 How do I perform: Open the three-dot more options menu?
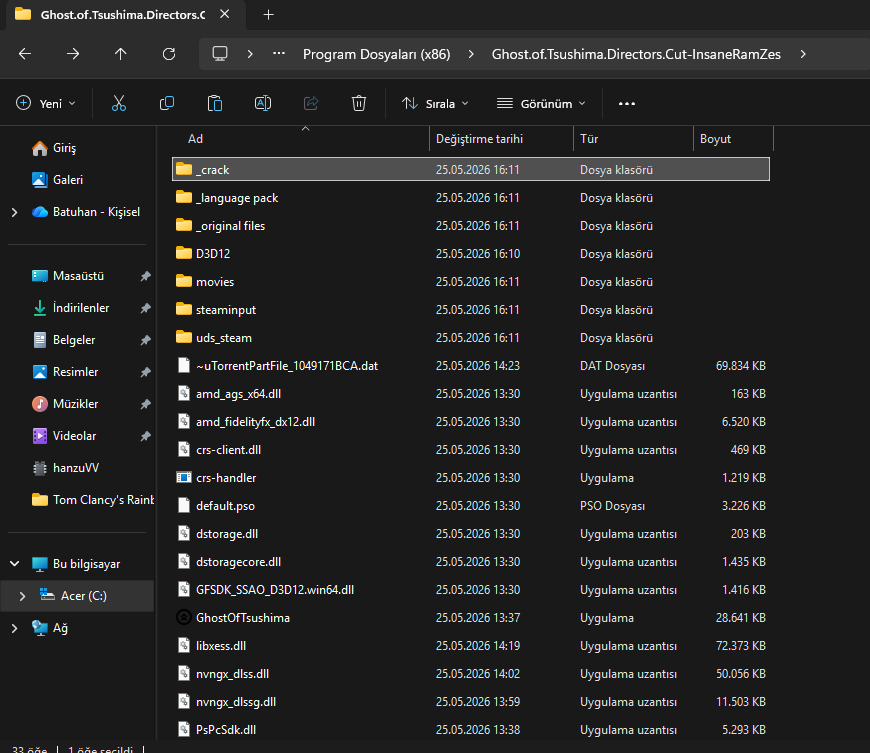627,103
